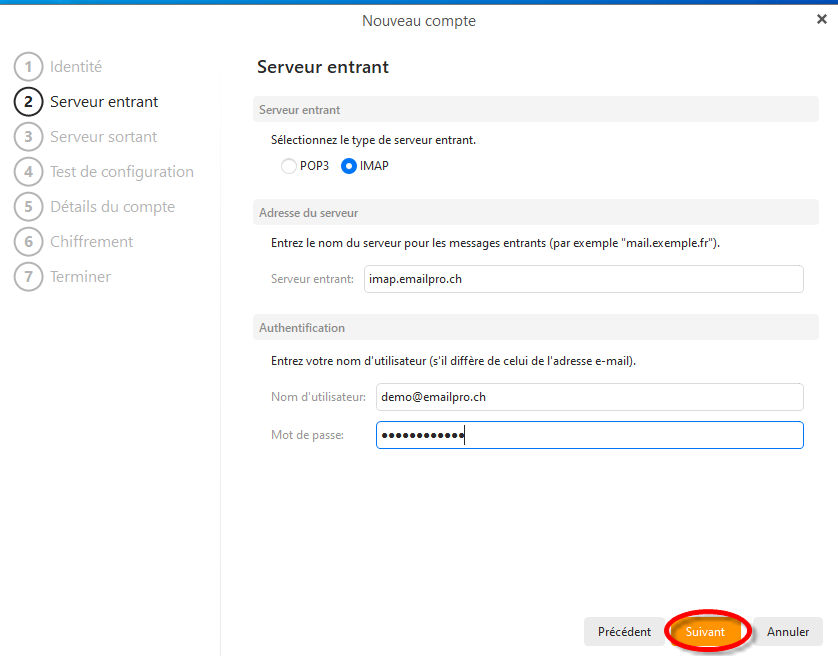The width and height of the screenshot is (838, 656).
Task: Click the Serveur entrant page heading
Action: pos(323,67)
